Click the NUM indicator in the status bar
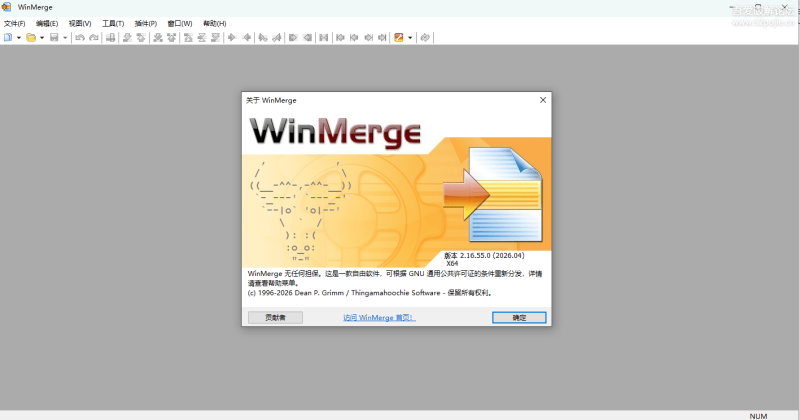800x420 pixels. (x=758, y=416)
